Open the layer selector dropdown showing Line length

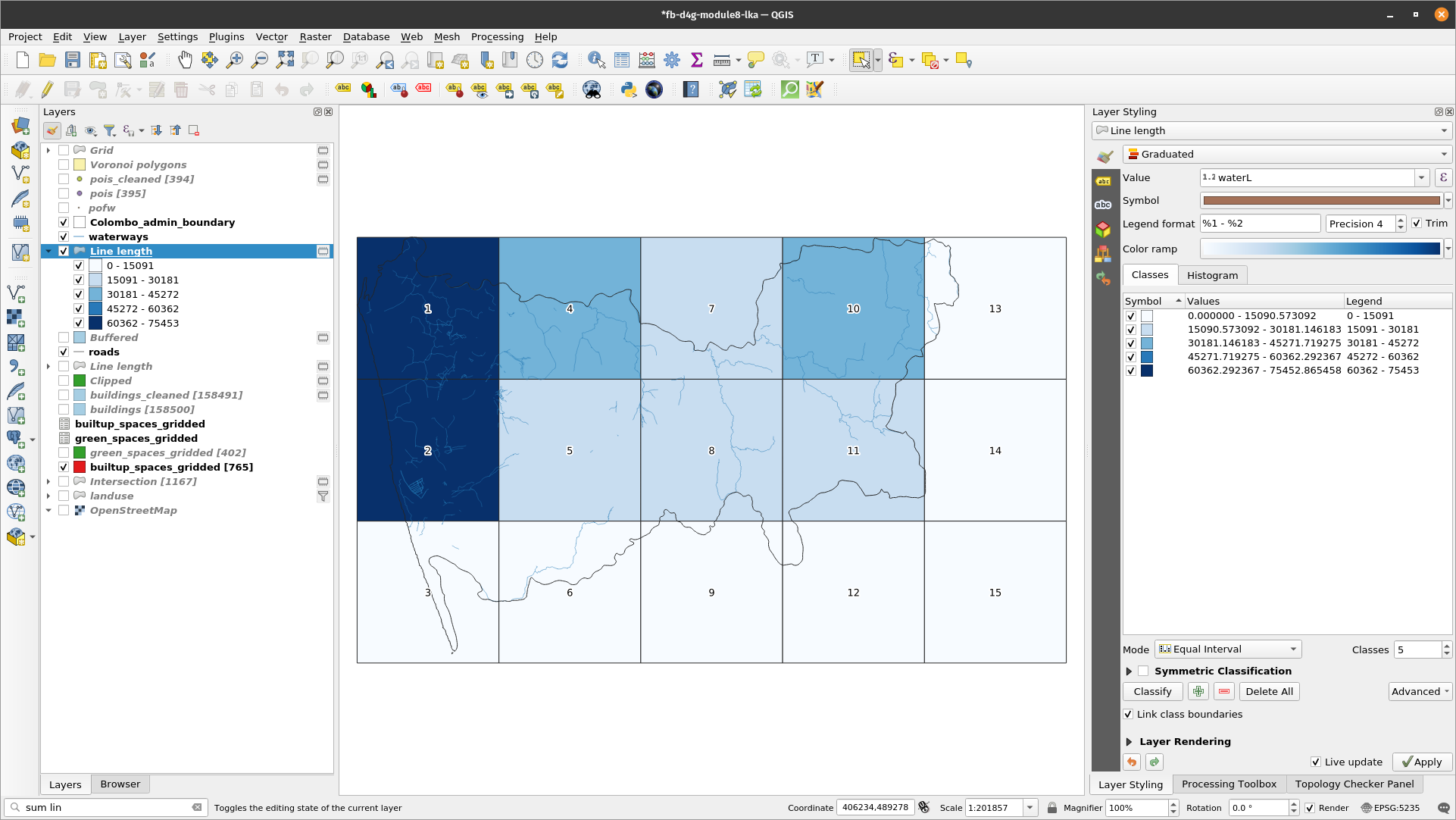pyautogui.click(x=1272, y=131)
